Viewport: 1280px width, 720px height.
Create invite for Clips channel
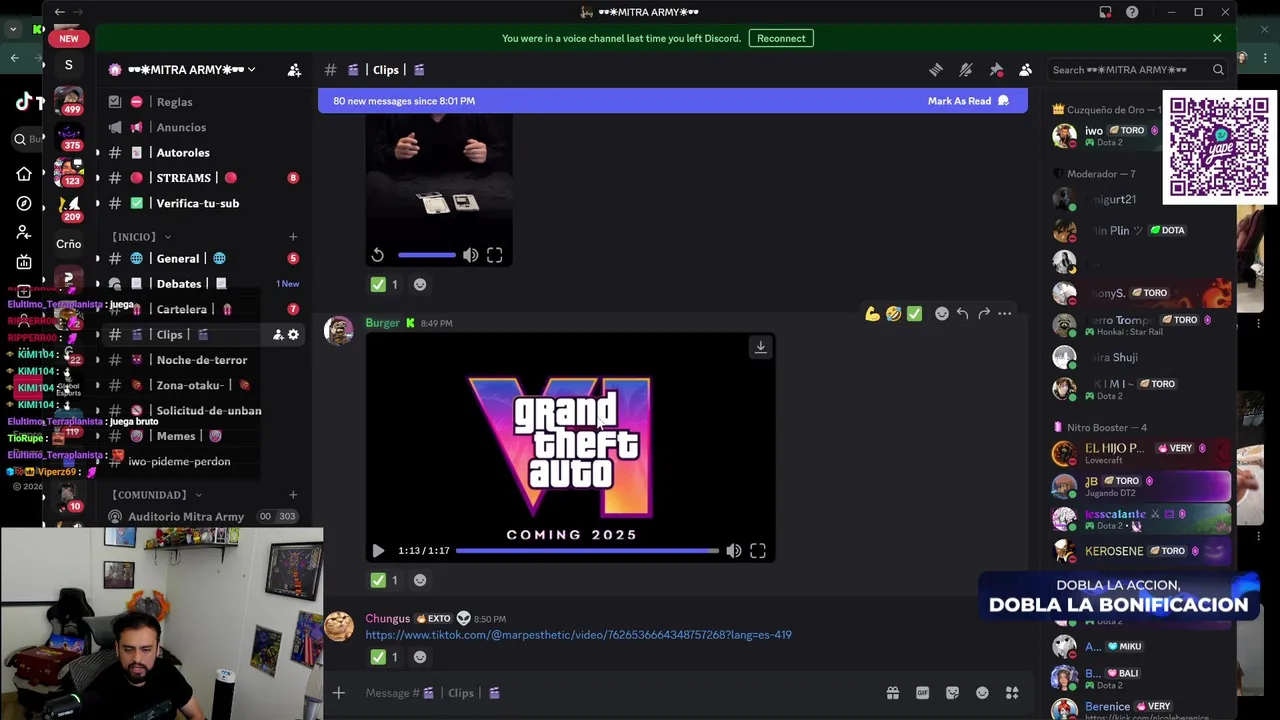point(277,335)
